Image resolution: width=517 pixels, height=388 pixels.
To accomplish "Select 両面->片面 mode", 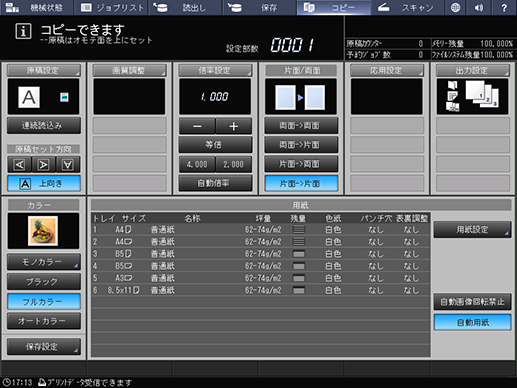I will point(301,145).
